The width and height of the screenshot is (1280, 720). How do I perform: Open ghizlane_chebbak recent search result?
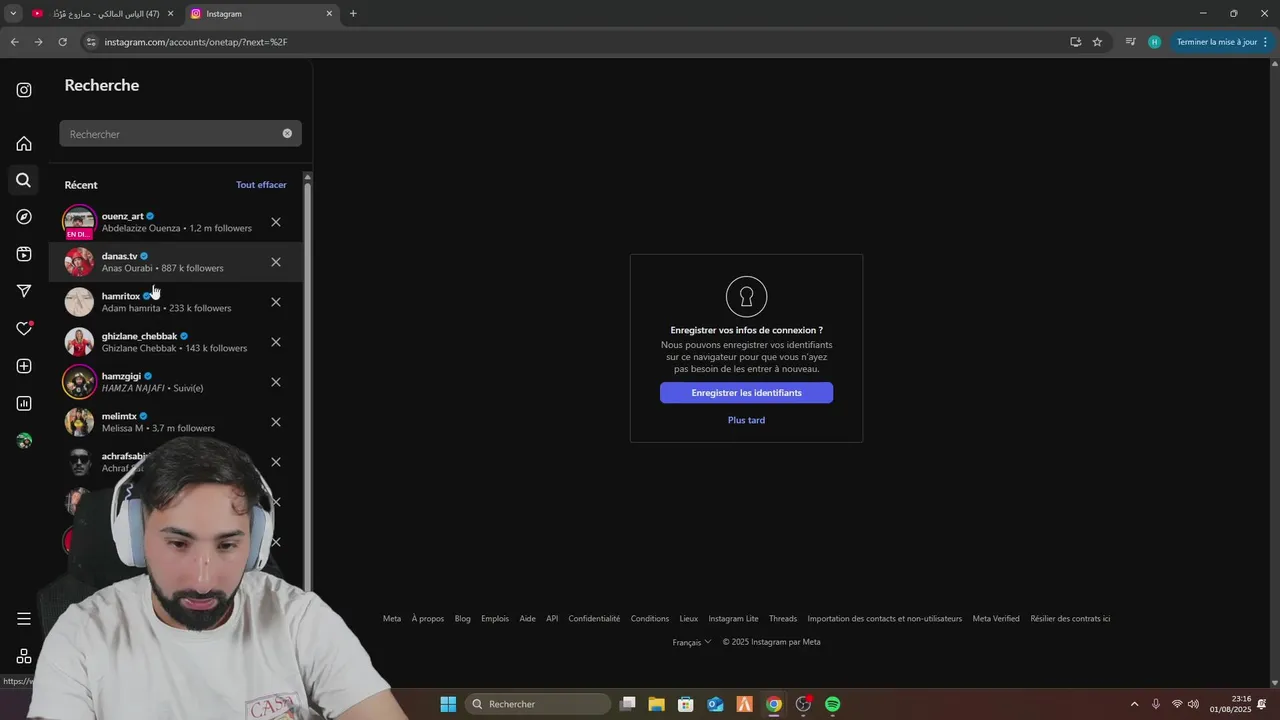(176, 342)
